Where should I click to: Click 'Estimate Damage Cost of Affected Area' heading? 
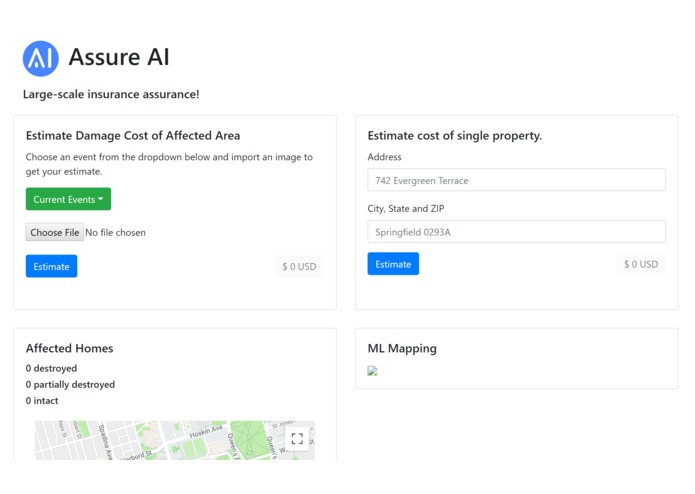pos(133,136)
